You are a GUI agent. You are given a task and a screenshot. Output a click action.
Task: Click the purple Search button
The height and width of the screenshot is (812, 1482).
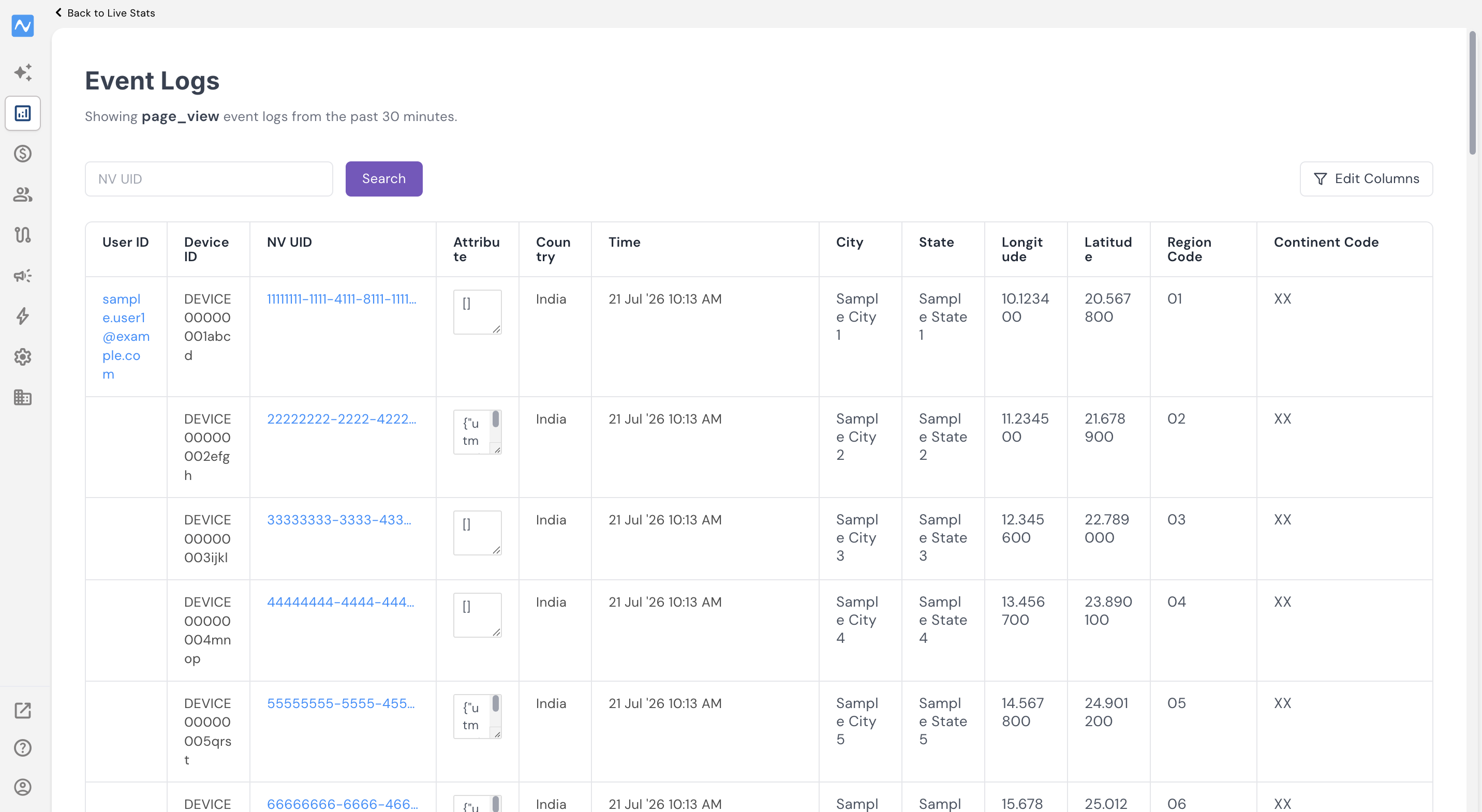(x=384, y=179)
